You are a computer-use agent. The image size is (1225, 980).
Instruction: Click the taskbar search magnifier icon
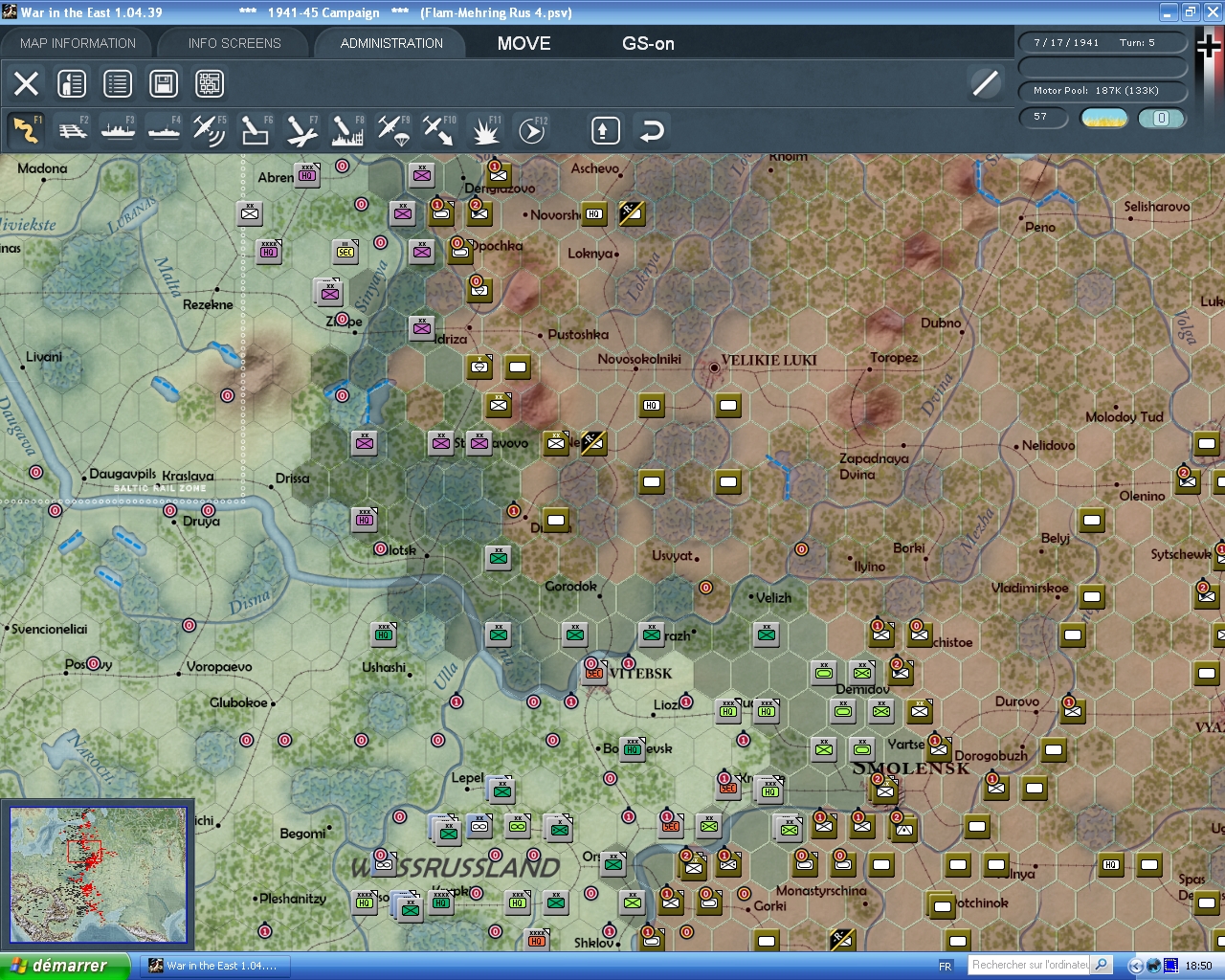(x=1102, y=965)
